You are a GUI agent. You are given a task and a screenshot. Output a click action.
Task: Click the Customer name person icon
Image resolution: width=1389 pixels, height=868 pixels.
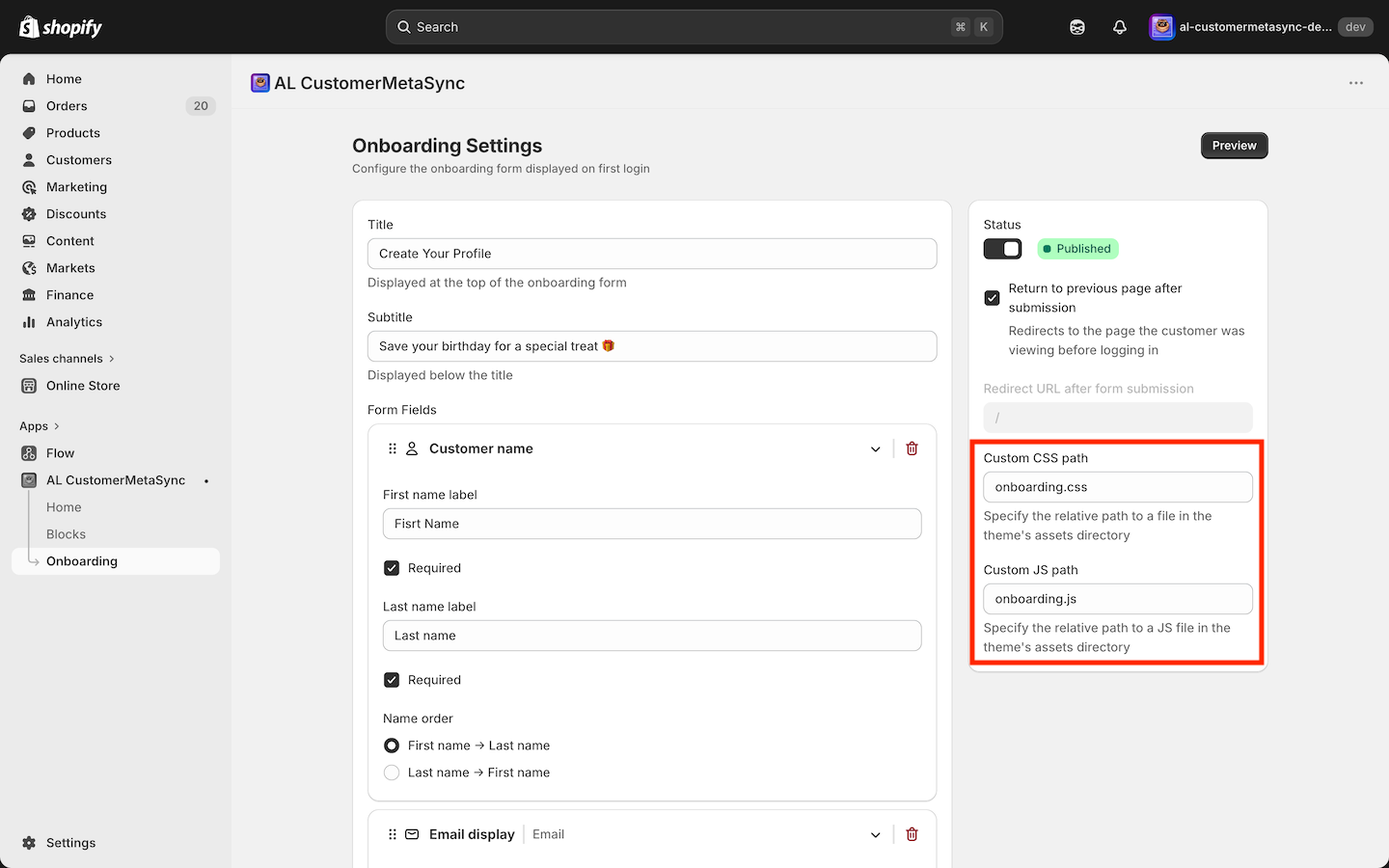coord(412,448)
